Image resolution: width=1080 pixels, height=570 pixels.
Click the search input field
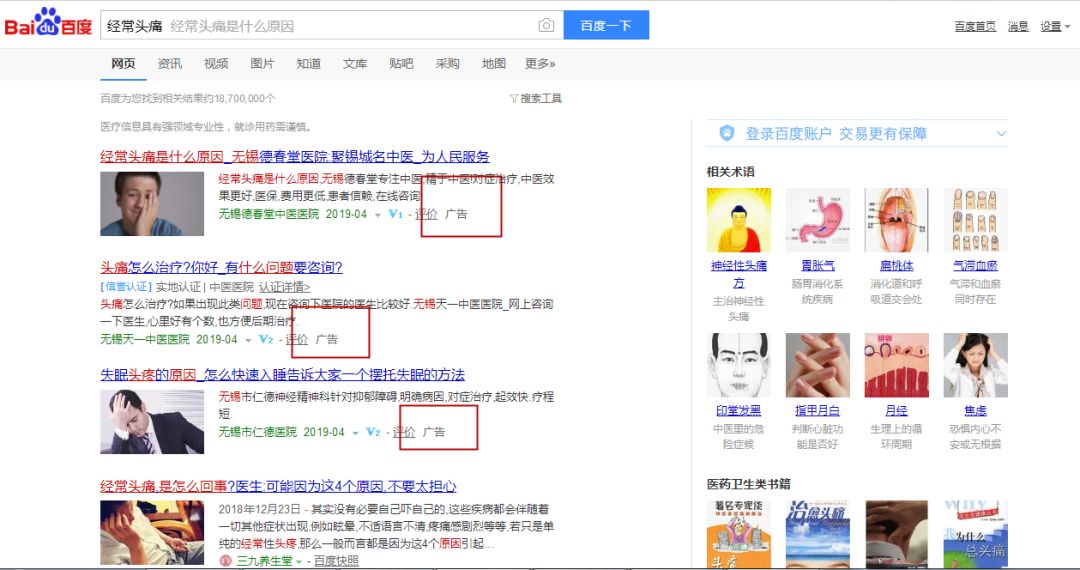click(x=332, y=25)
